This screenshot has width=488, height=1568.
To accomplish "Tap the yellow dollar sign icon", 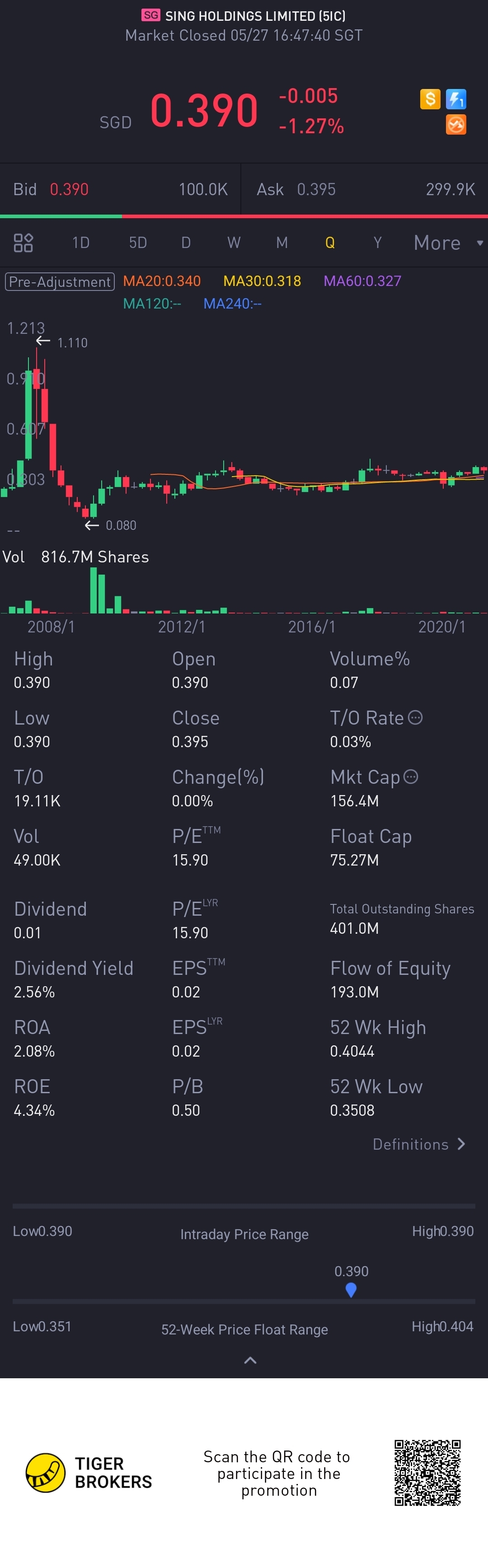I will pos(430,98).
